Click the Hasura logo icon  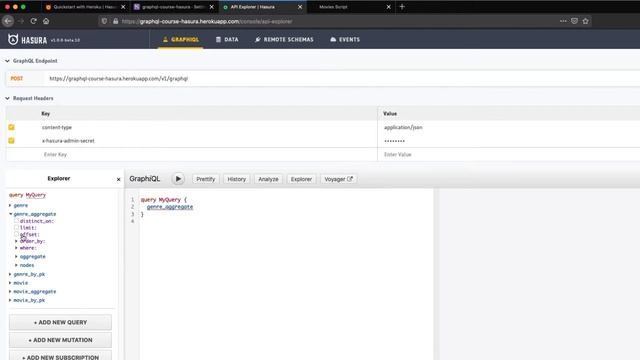click(x=13, y=40)
